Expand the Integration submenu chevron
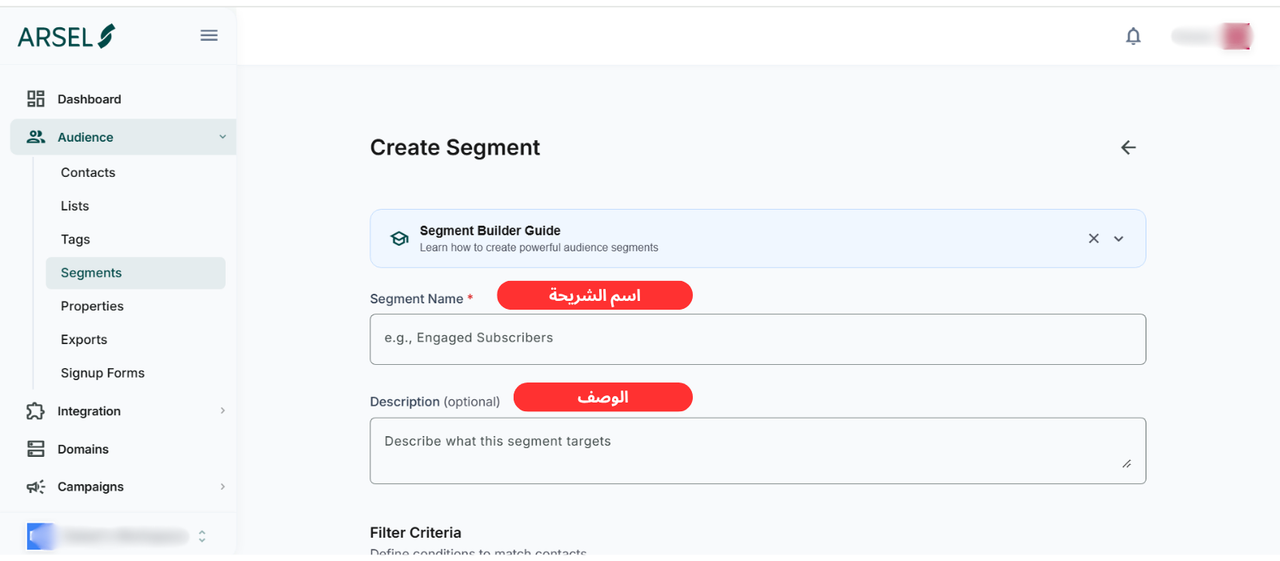The height and width of the screenshot is (561, 1280). tap(222, 411)
